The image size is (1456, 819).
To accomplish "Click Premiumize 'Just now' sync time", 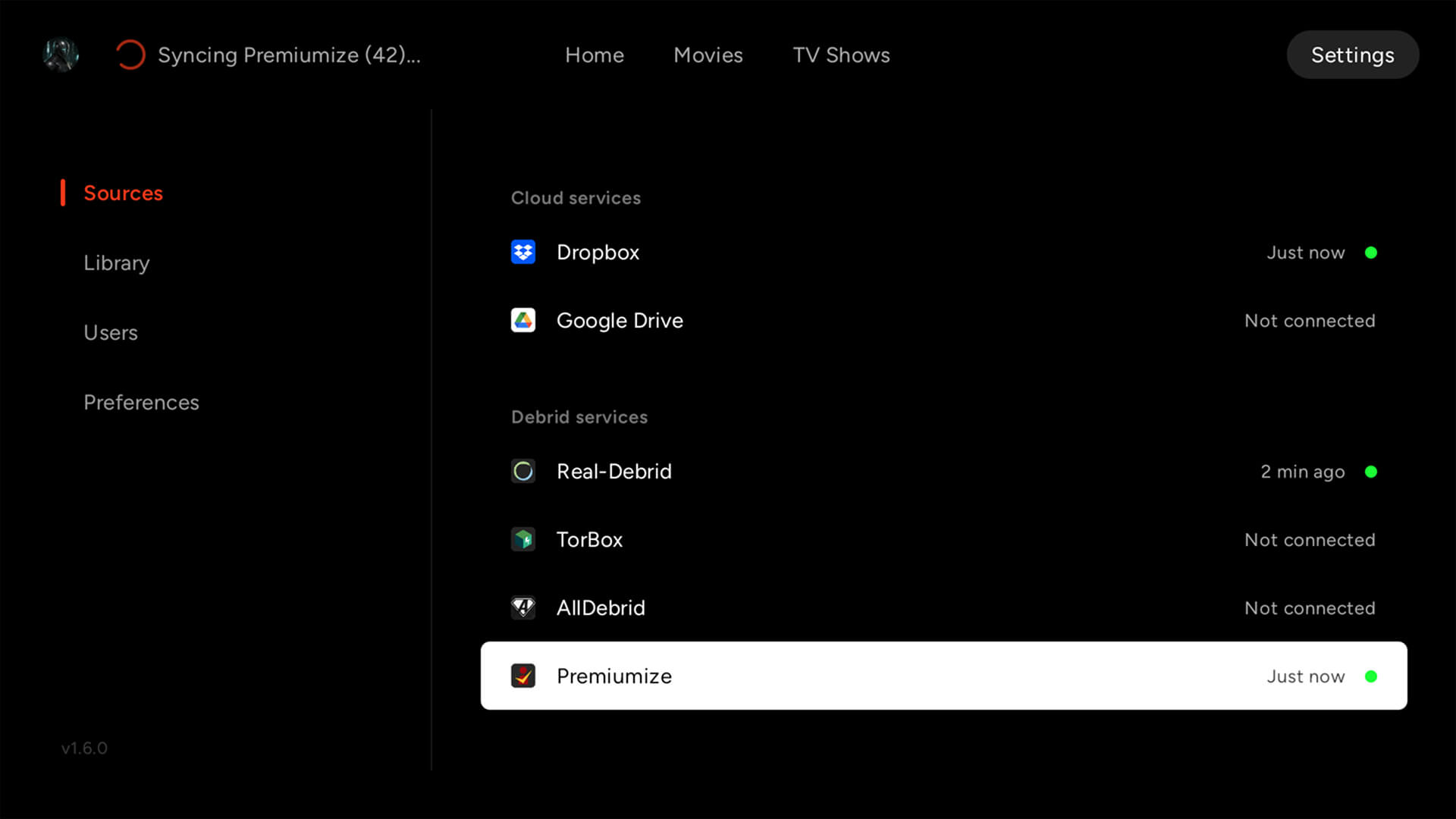I will tap(1306, 676).
